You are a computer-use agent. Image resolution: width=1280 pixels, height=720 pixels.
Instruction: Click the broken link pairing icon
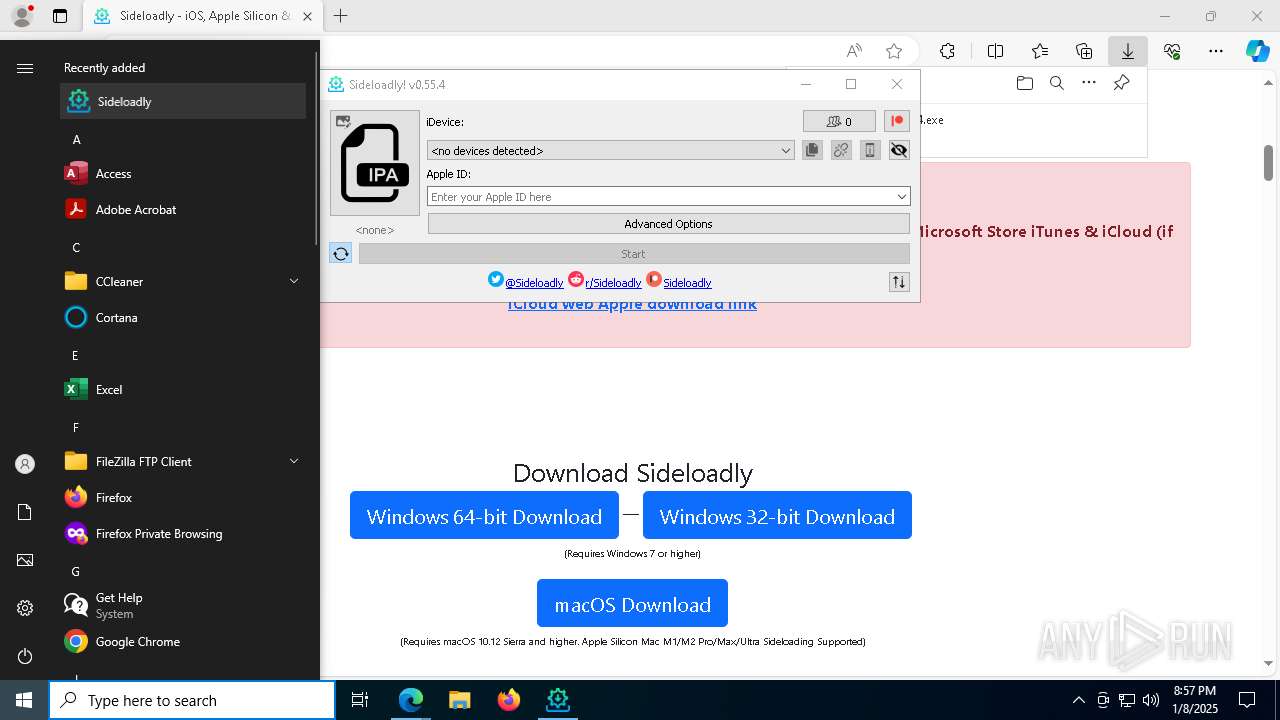(x=841, y=150)
